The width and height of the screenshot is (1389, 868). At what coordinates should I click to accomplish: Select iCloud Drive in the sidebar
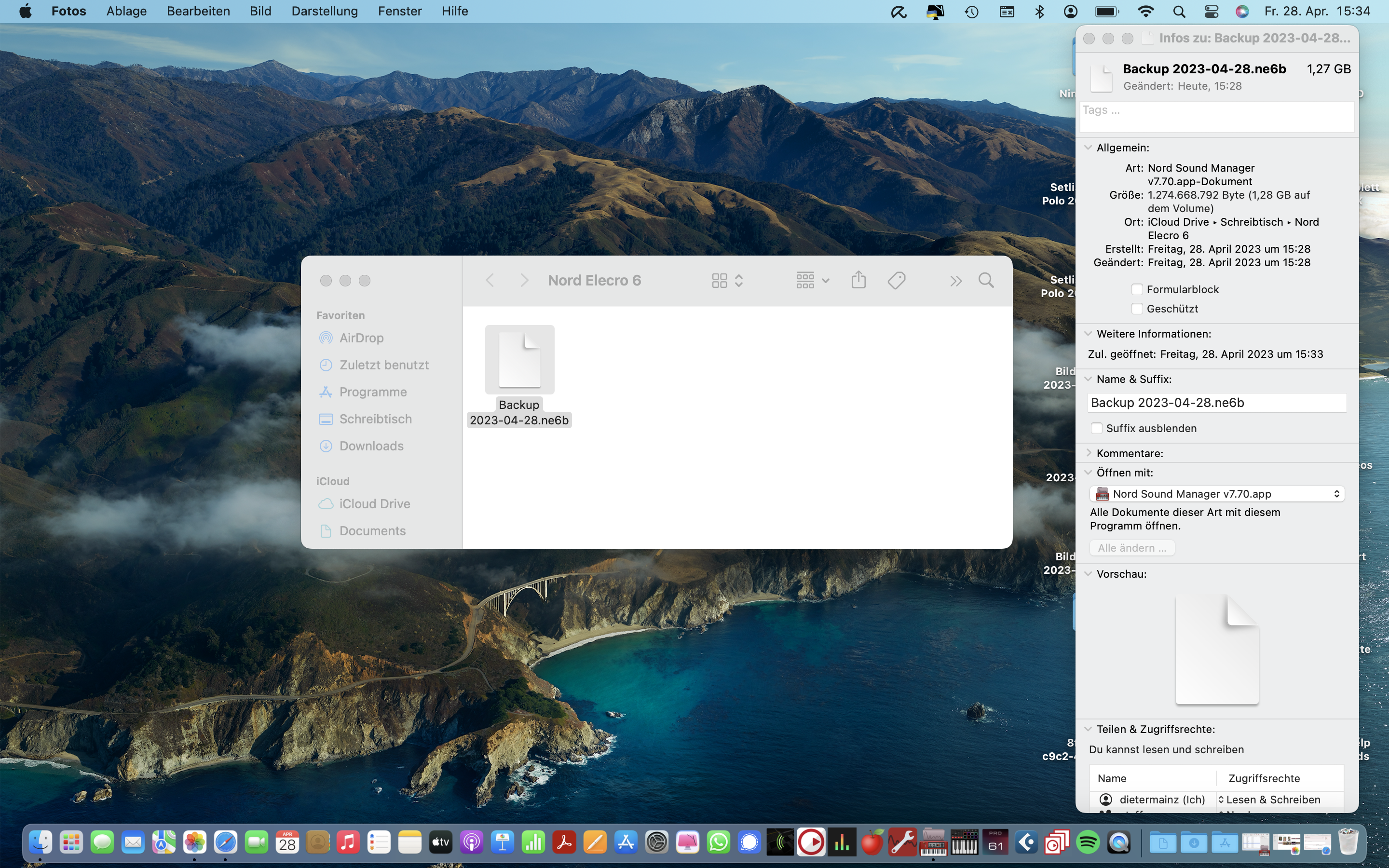point(374,503)
